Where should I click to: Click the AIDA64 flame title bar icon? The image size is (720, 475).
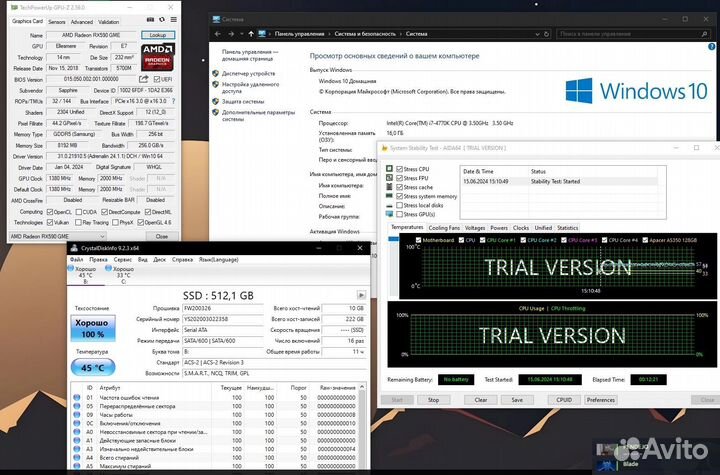tap(384, 148)
